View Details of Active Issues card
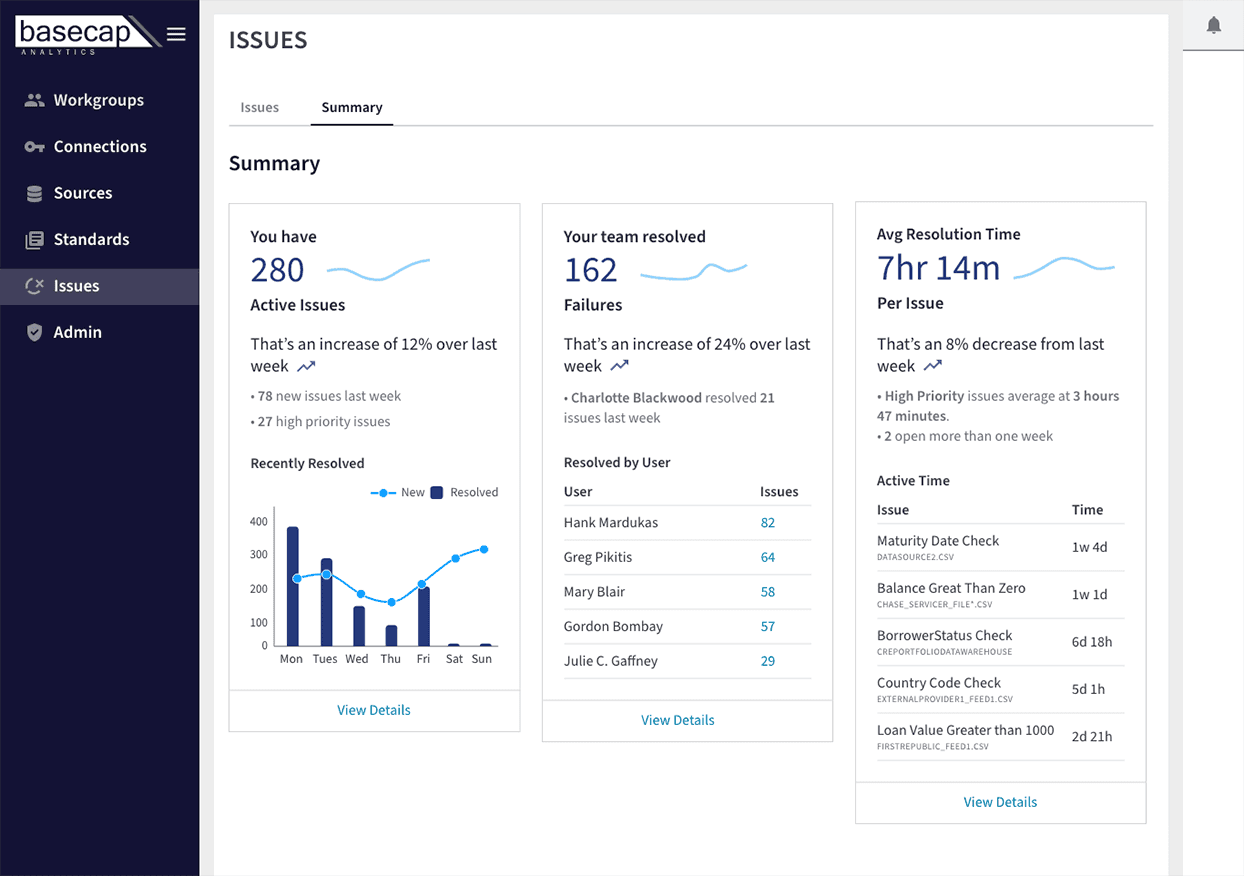Image resolution: width=1244 pixels, height=876 pixels. [x=374, y=710]
